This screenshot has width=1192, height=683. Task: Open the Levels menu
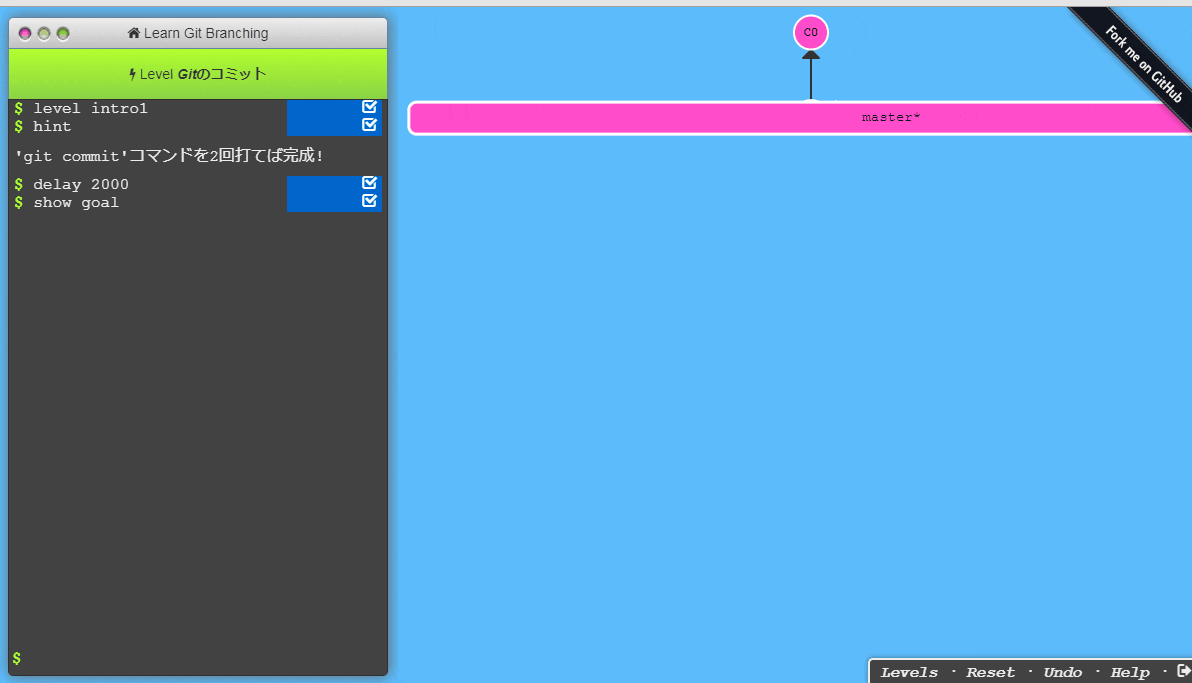click(x=908, y=671)
